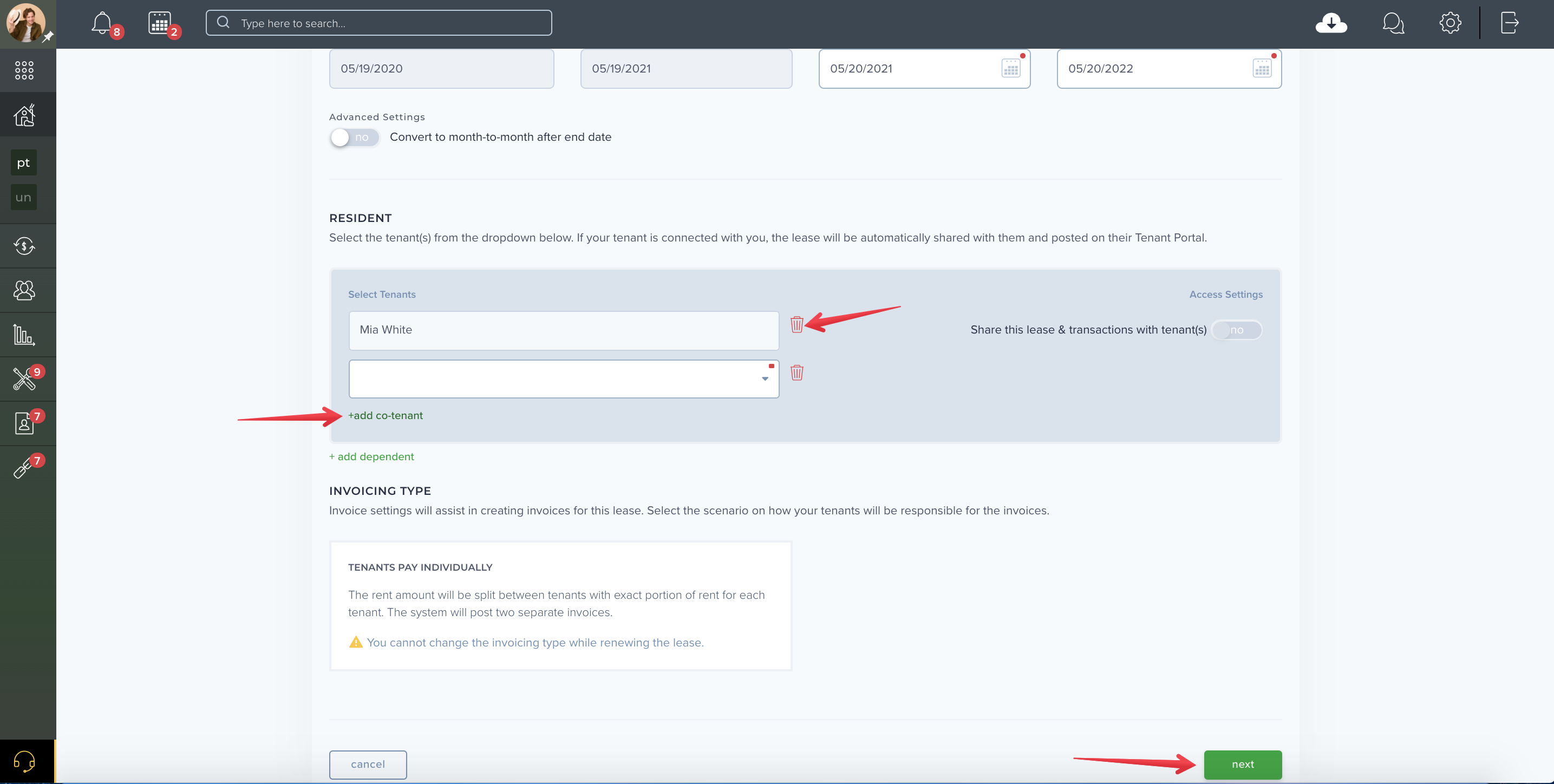Open the accounting dollar icon in sidebar
Screen dimensions: 1554x784
click(24, 246)
